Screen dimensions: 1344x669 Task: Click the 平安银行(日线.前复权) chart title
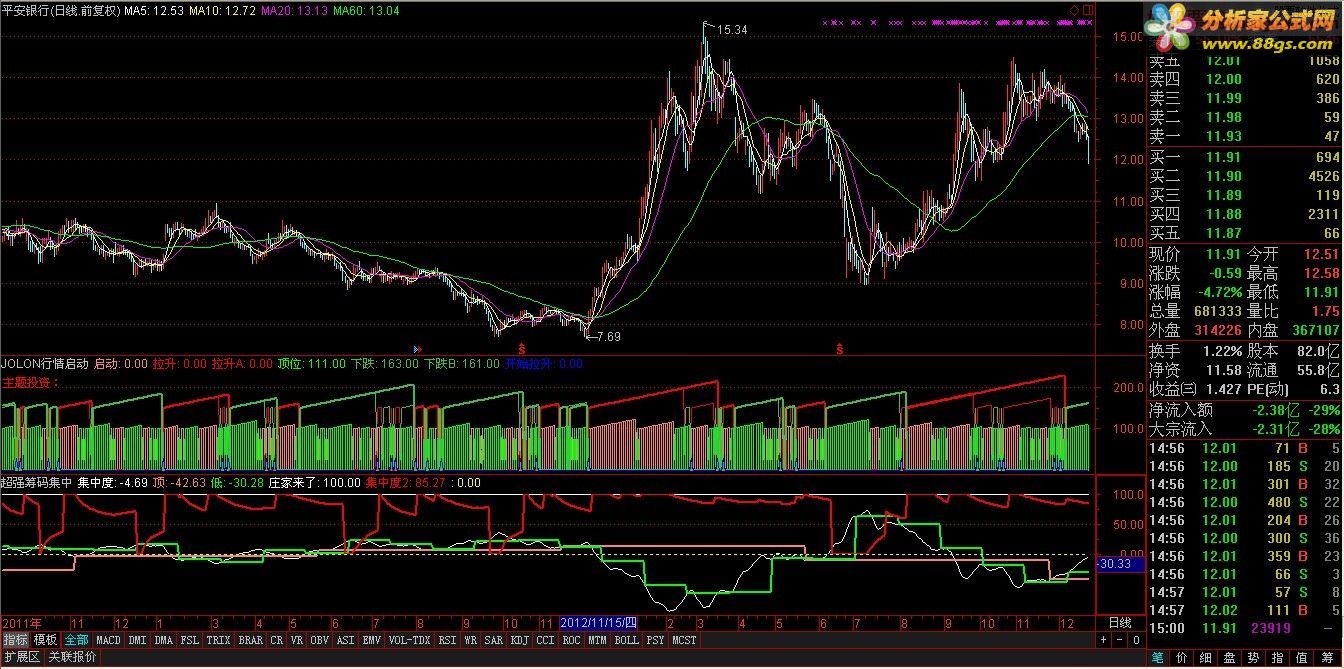(x=61, y=10)
